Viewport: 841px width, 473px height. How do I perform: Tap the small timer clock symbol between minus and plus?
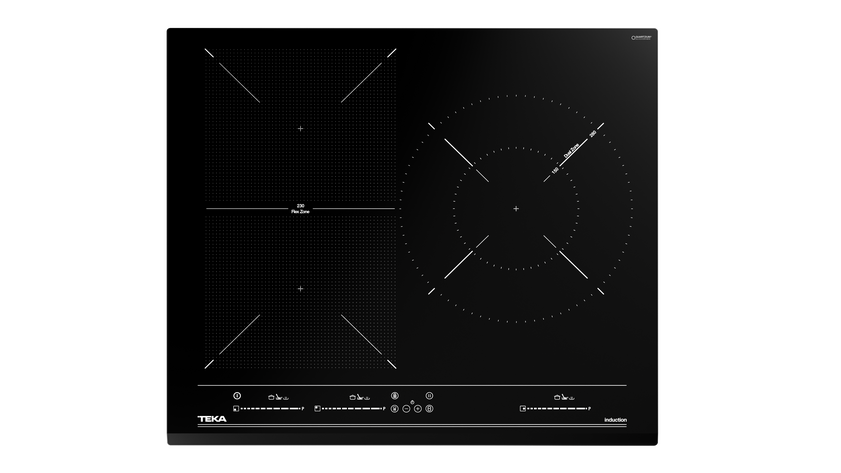click(x=412, y=402)
